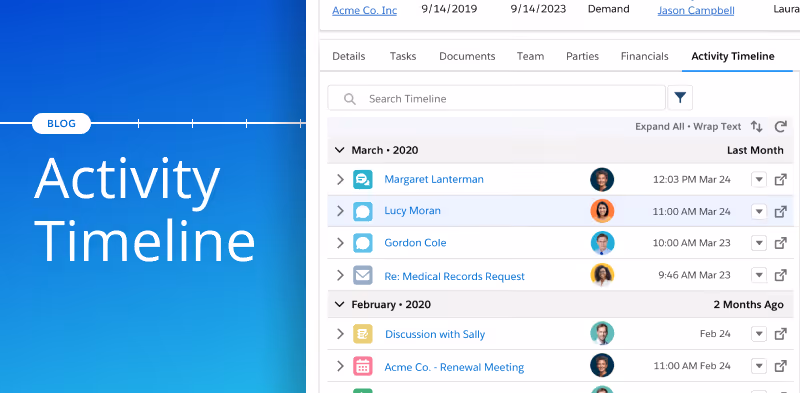Click the Lucy Moran message icon

coord(363,211)
